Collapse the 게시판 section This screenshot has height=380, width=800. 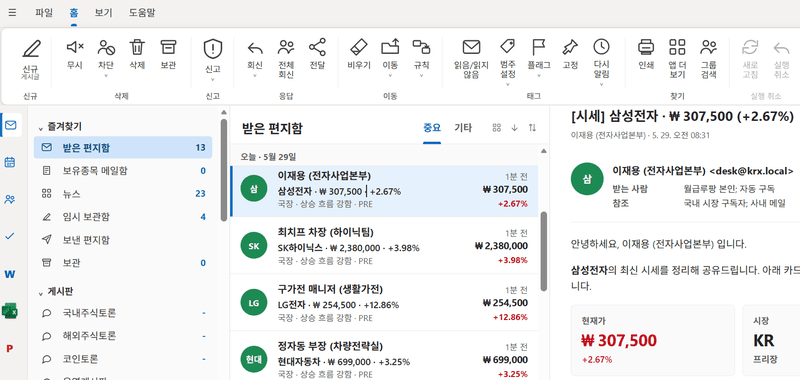click(x=41, y=293)
